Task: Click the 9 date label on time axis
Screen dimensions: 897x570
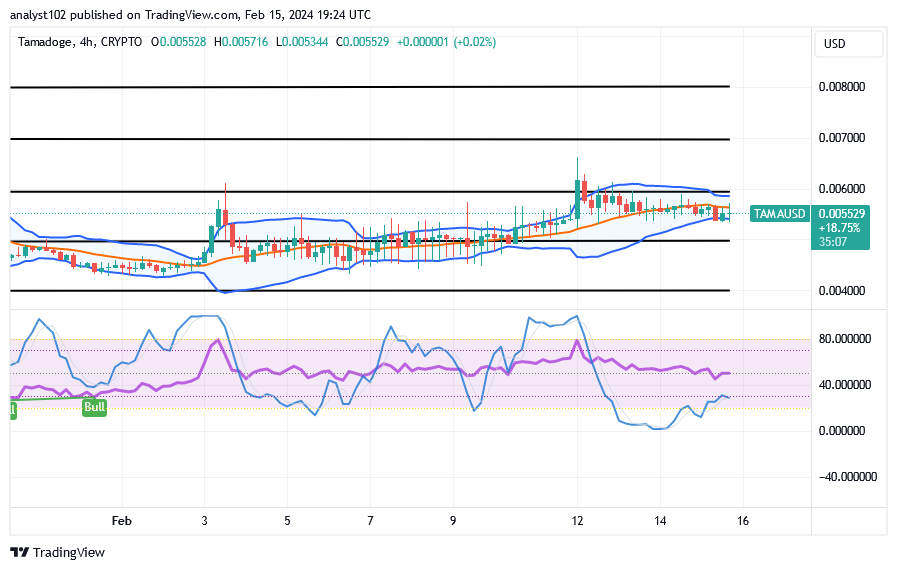Action: (453, 521)
